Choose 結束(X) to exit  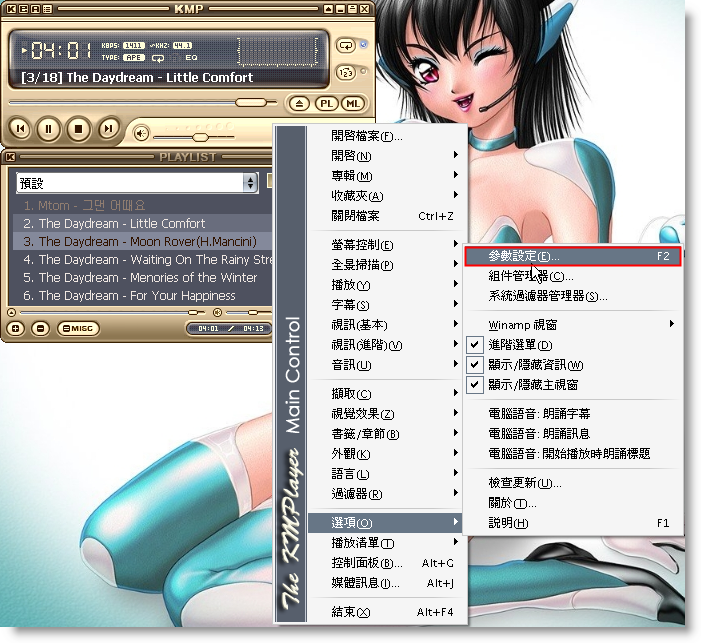385,612
